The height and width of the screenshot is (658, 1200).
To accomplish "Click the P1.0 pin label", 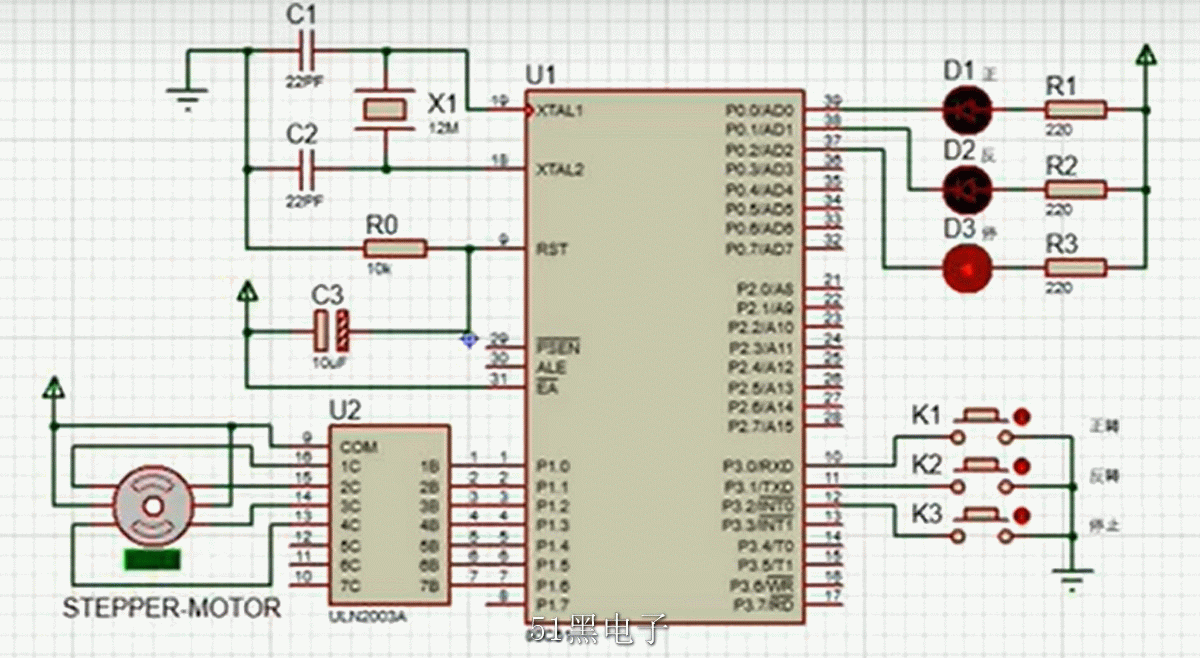I will tap(553, 466).
